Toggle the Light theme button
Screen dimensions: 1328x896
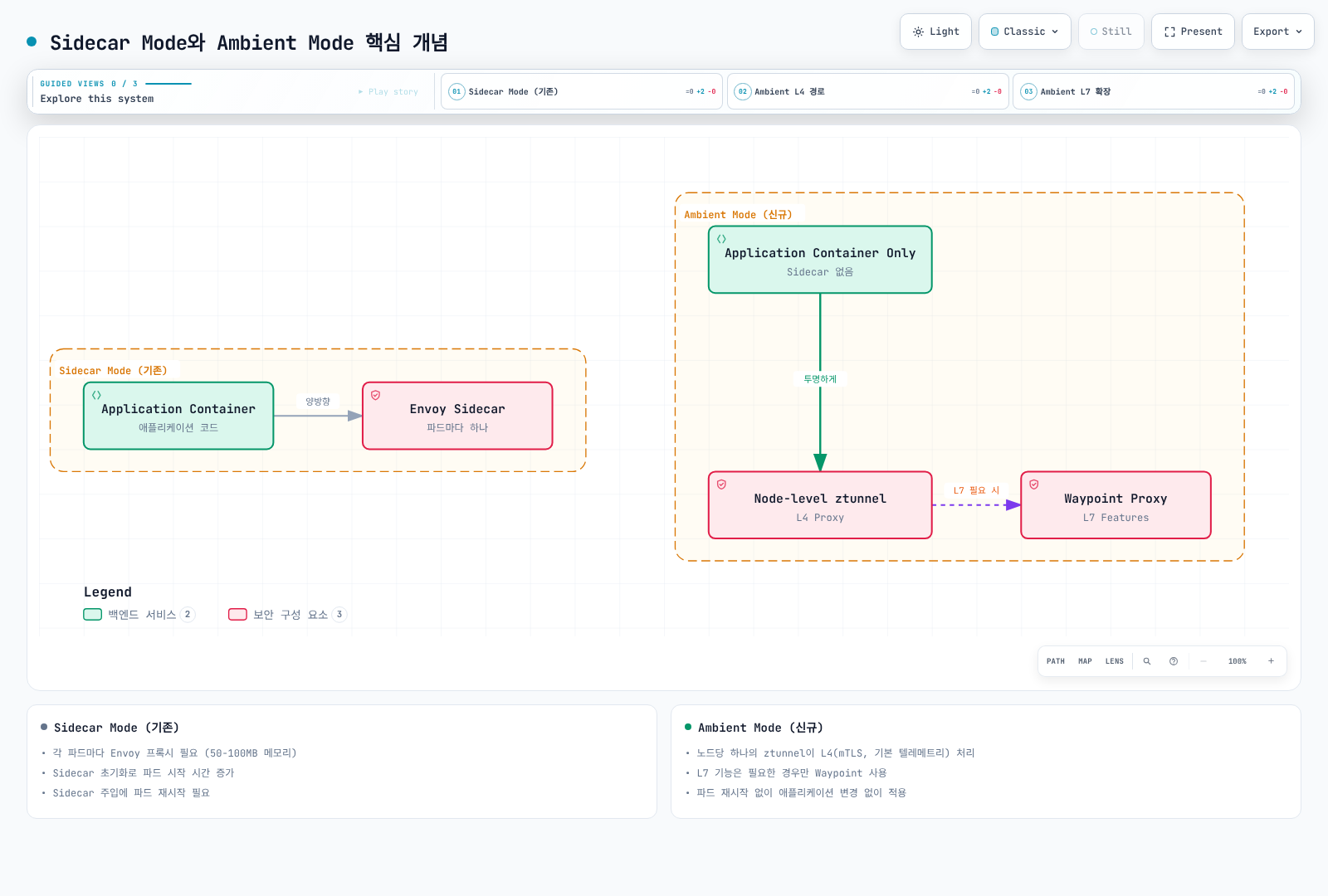pyautogui.click(x=935, y=32)
